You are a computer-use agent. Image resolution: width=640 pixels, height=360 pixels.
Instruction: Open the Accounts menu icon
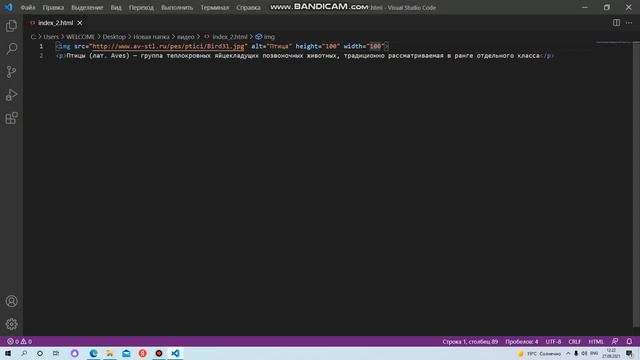pyautogui.click(x=11, y=301)
